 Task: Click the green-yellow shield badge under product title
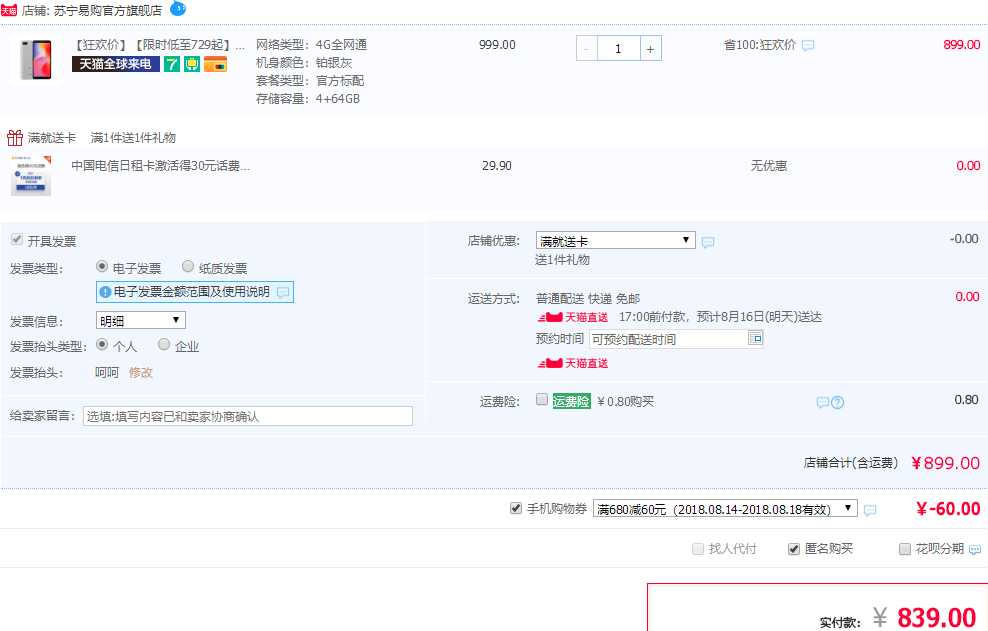click(x=192, y=64)
